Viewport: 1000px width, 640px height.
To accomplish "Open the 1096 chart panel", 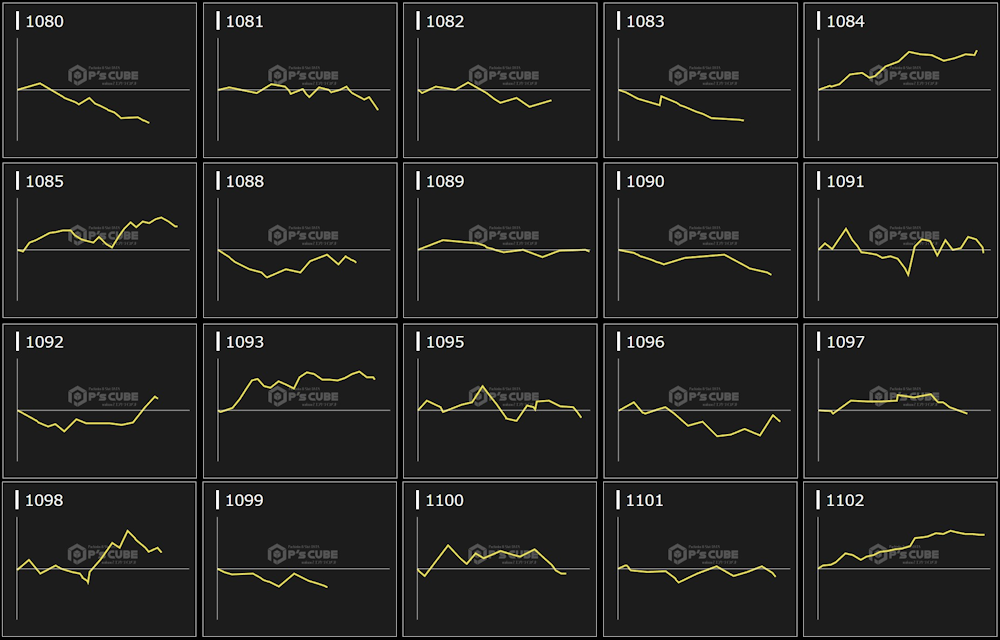I will [x=700, y=400].
